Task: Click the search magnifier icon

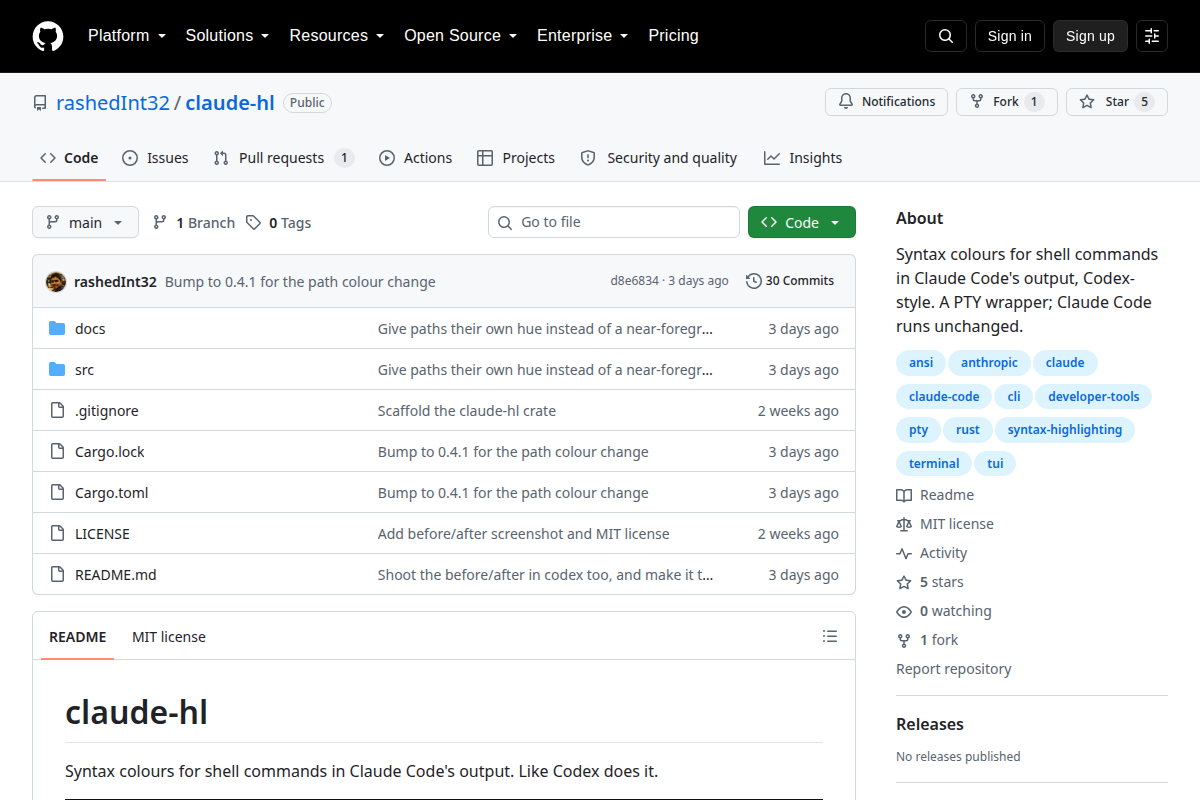Action: (x=946, y=36)
